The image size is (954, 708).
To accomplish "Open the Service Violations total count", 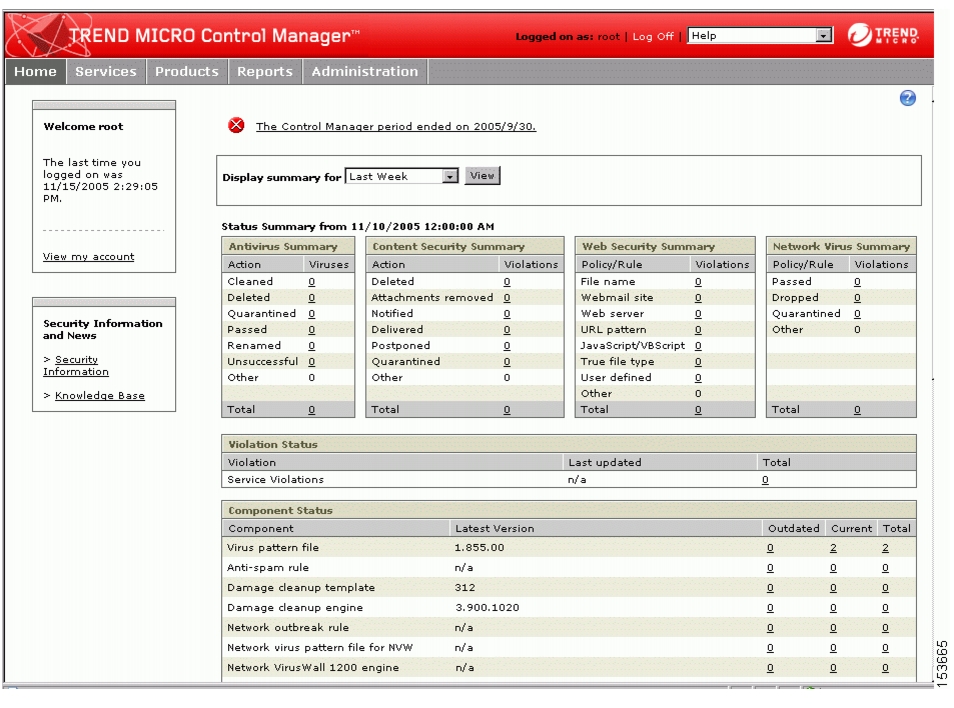I will pos(765,480).
